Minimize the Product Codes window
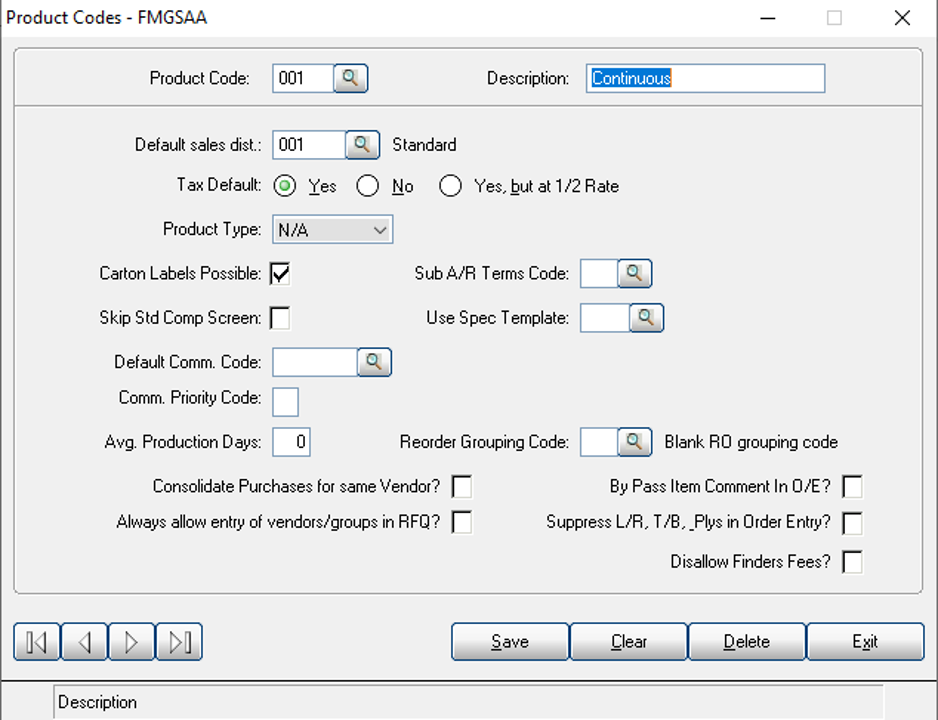Screen dimensions: 938x720 (768, 18)
